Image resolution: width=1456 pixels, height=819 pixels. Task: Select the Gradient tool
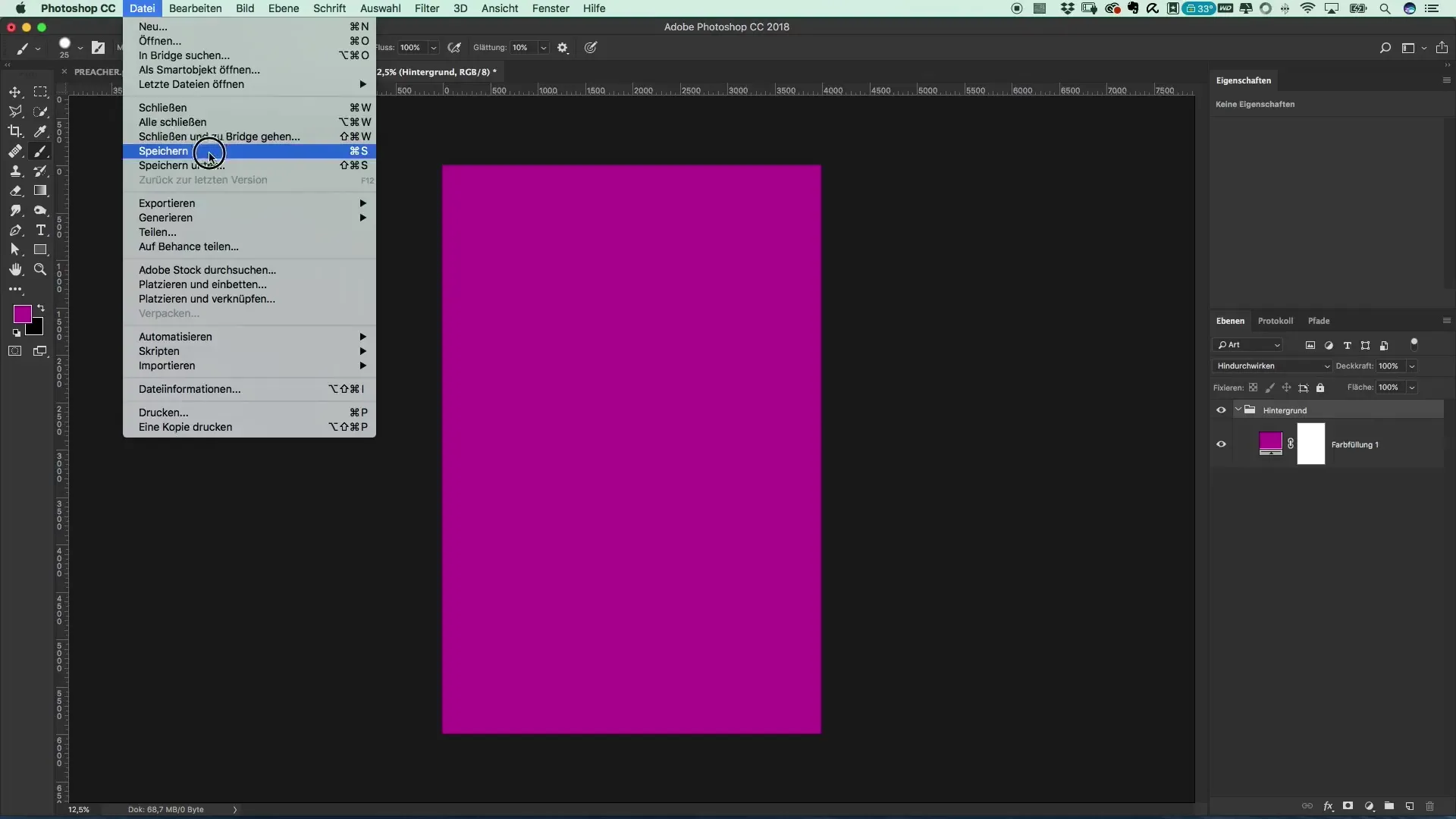(40, 191)
